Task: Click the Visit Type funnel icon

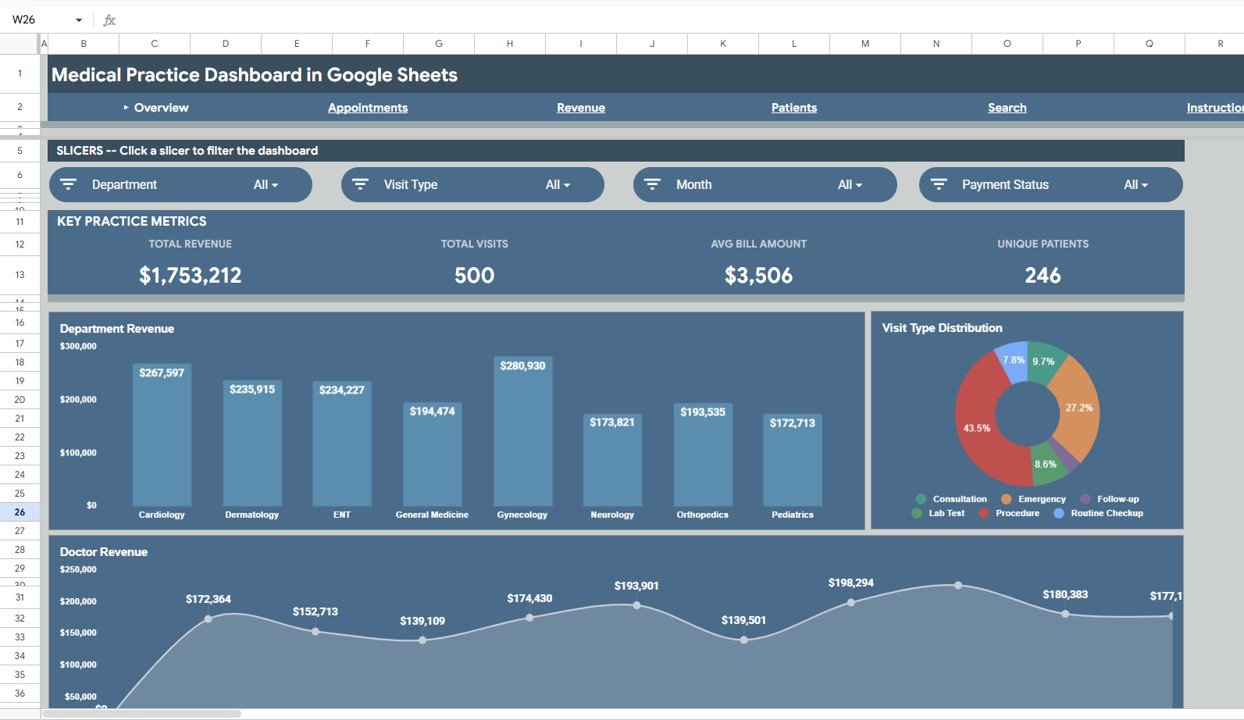Action: point(359,184)
